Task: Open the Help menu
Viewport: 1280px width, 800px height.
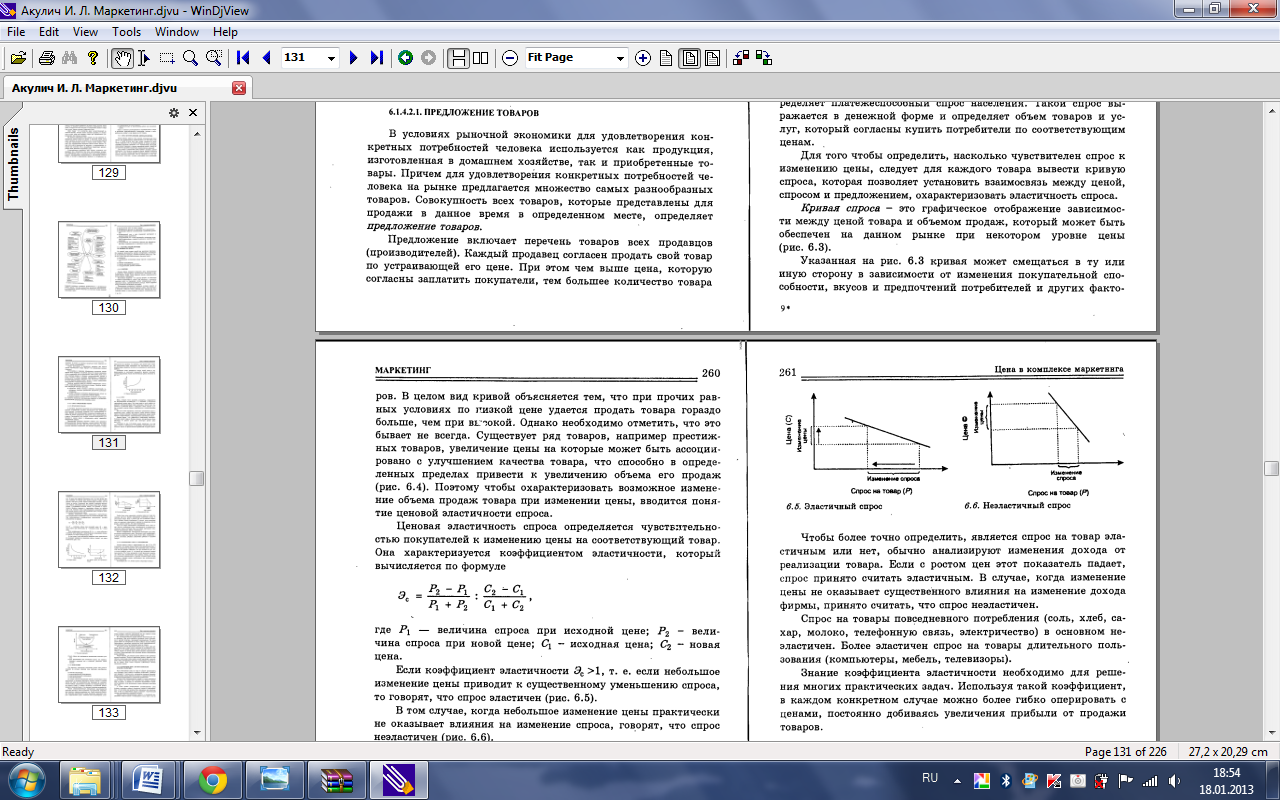Action: pyautogui.click(x=225, y=32)
